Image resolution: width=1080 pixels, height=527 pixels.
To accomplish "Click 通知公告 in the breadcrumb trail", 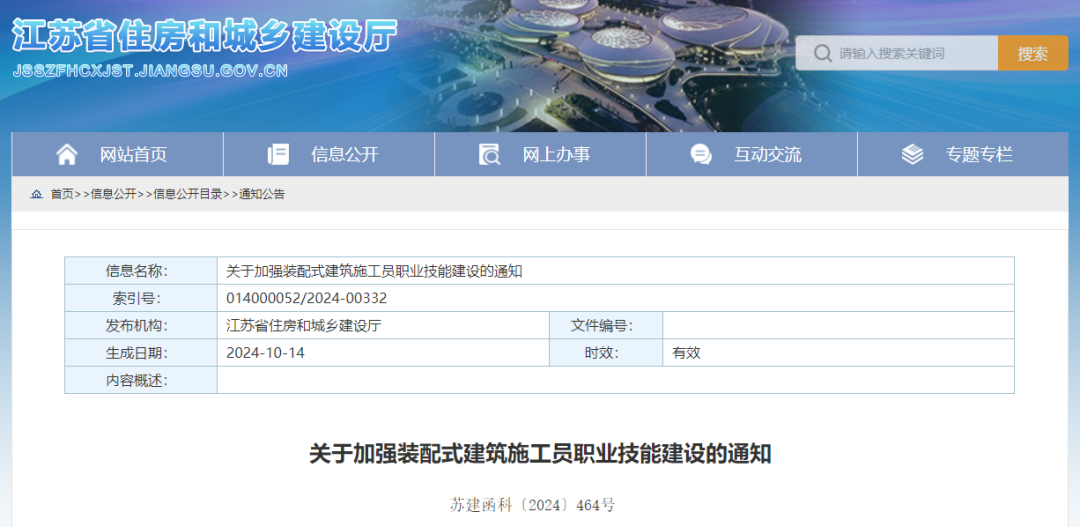I will point(261,194).
